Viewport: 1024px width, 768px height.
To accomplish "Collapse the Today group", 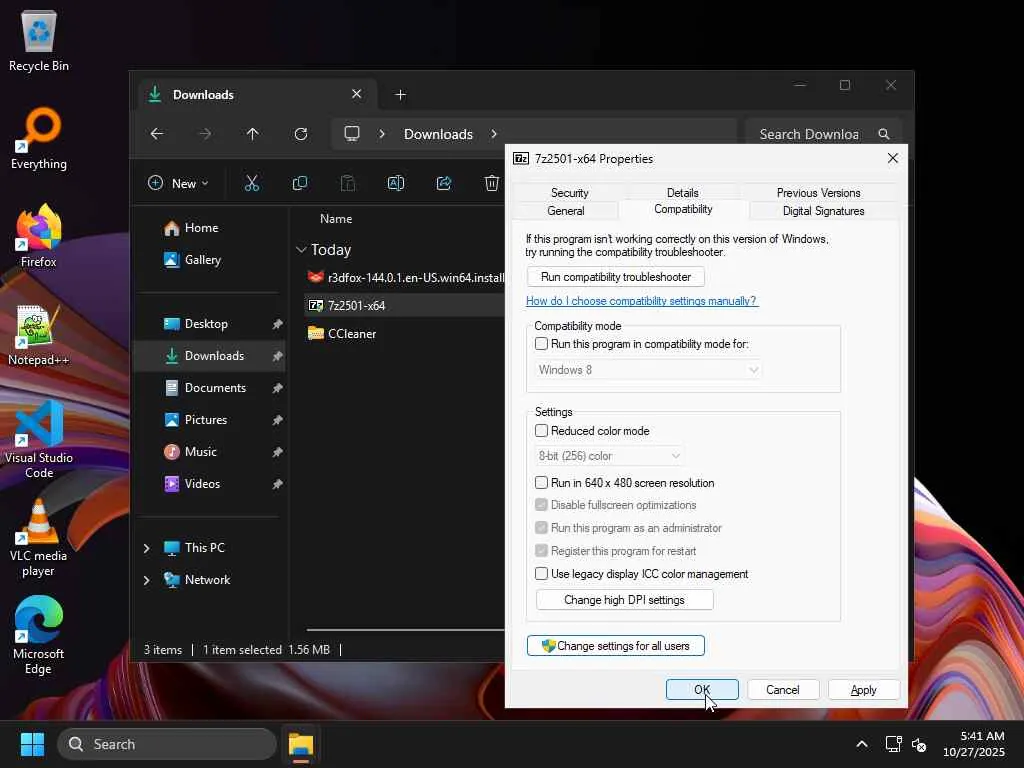I will pos(301,249).
